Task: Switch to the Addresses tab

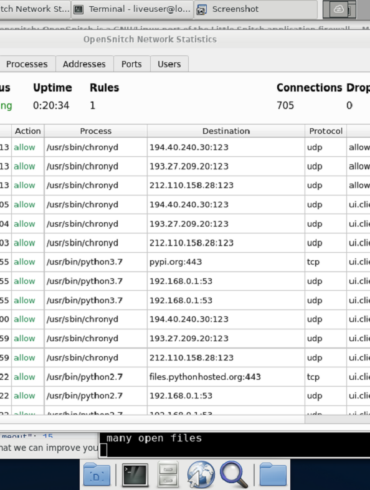Action: (84, 64)
